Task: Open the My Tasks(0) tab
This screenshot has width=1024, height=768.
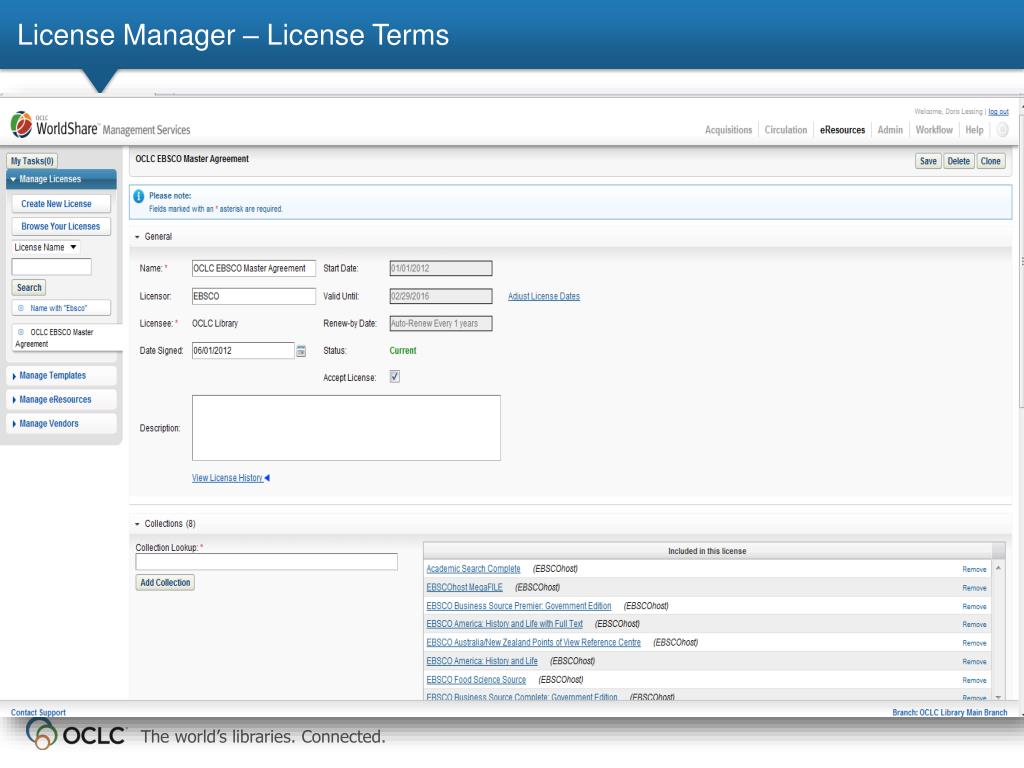Action: [32, 161]
